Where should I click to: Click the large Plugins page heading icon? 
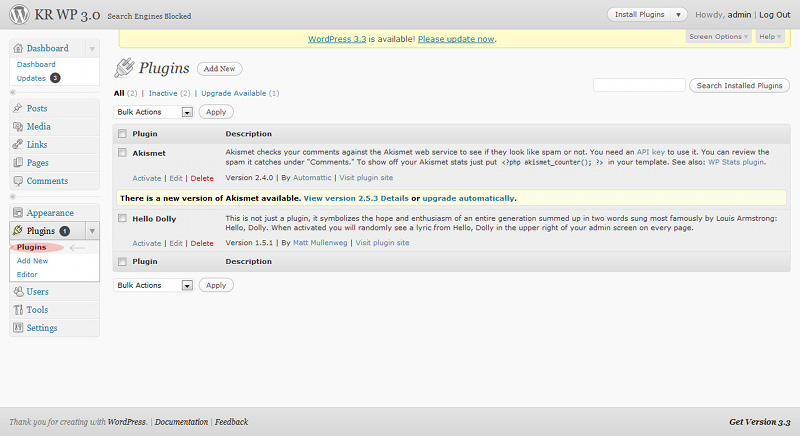coord(124,67)
